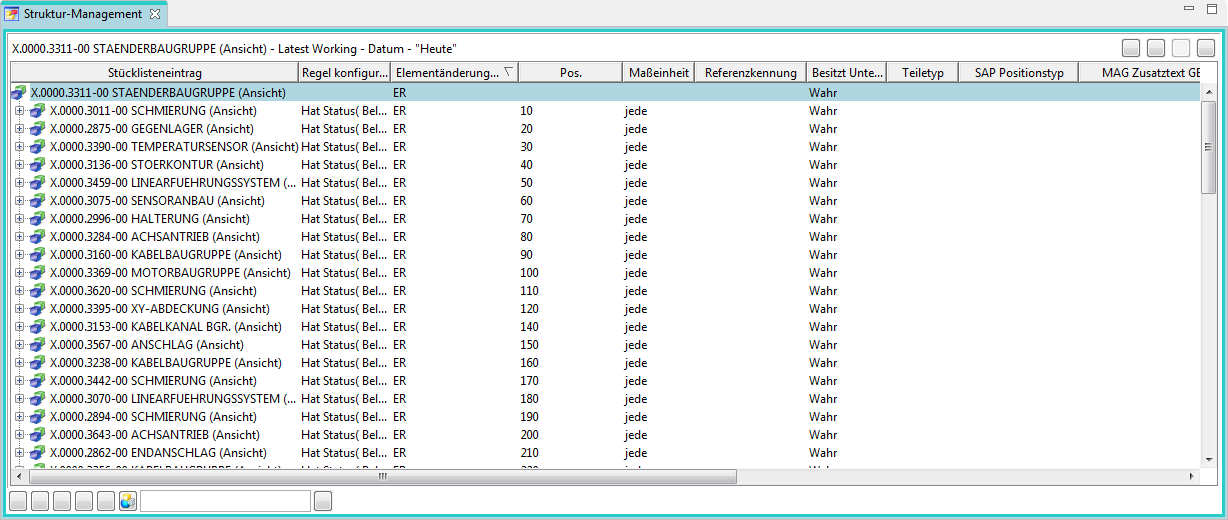1228x520 pixels.
Task: Click the XY-ABDECKUNG assembly icon
Action: coord(38,309)
